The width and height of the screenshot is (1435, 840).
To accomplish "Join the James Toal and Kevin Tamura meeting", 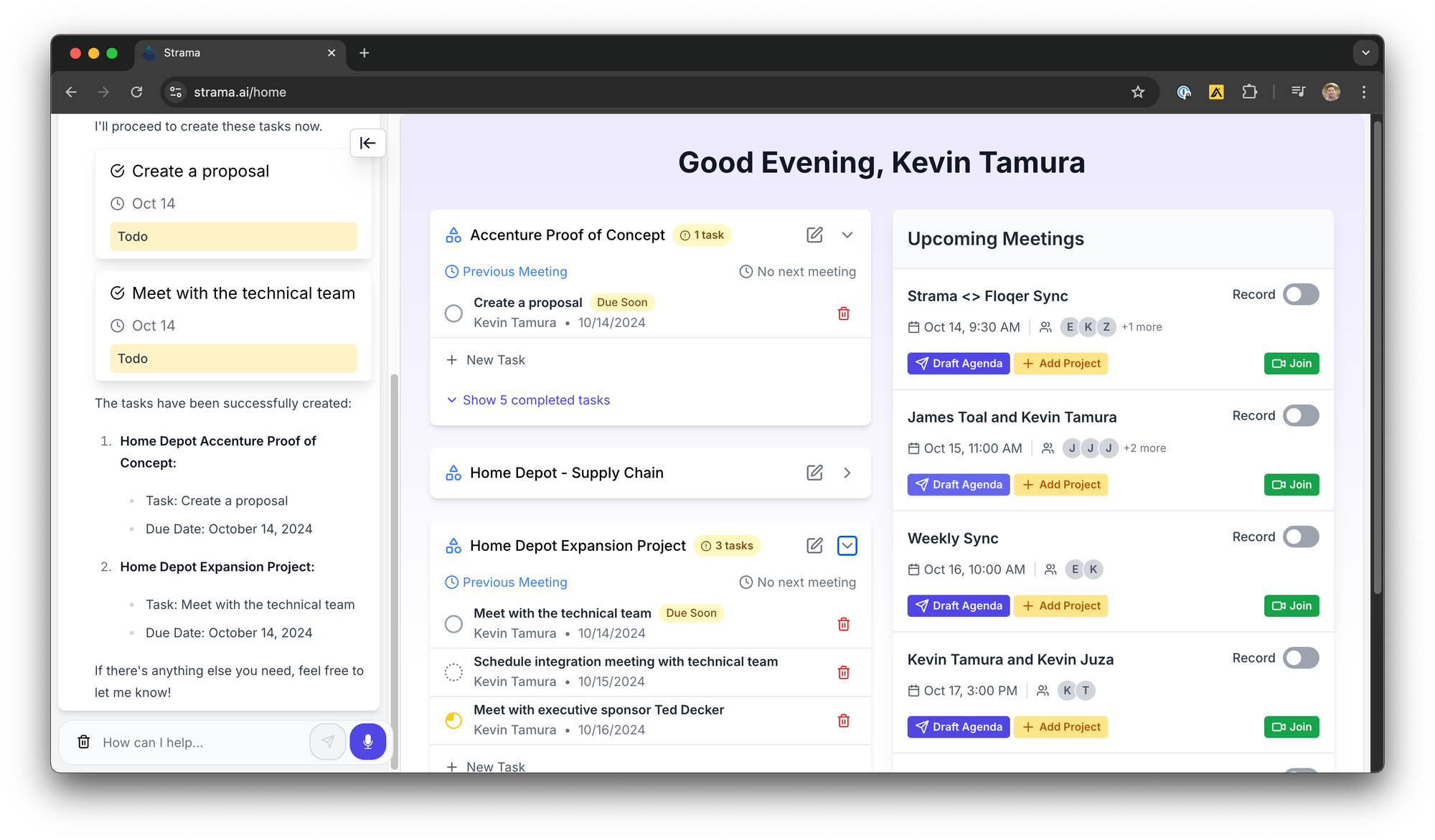I will 1291,485.
